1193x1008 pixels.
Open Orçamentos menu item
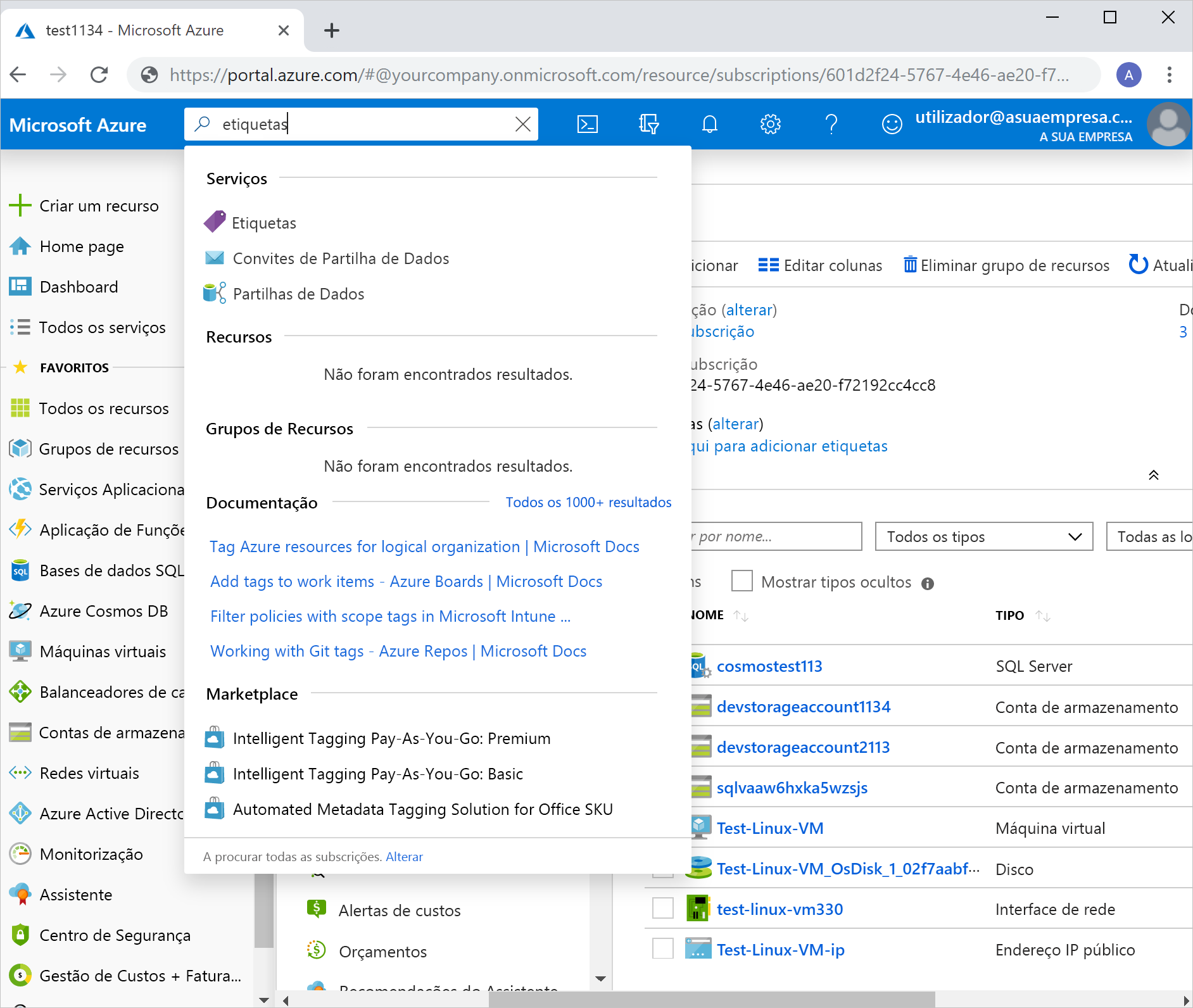pos(367,951)
